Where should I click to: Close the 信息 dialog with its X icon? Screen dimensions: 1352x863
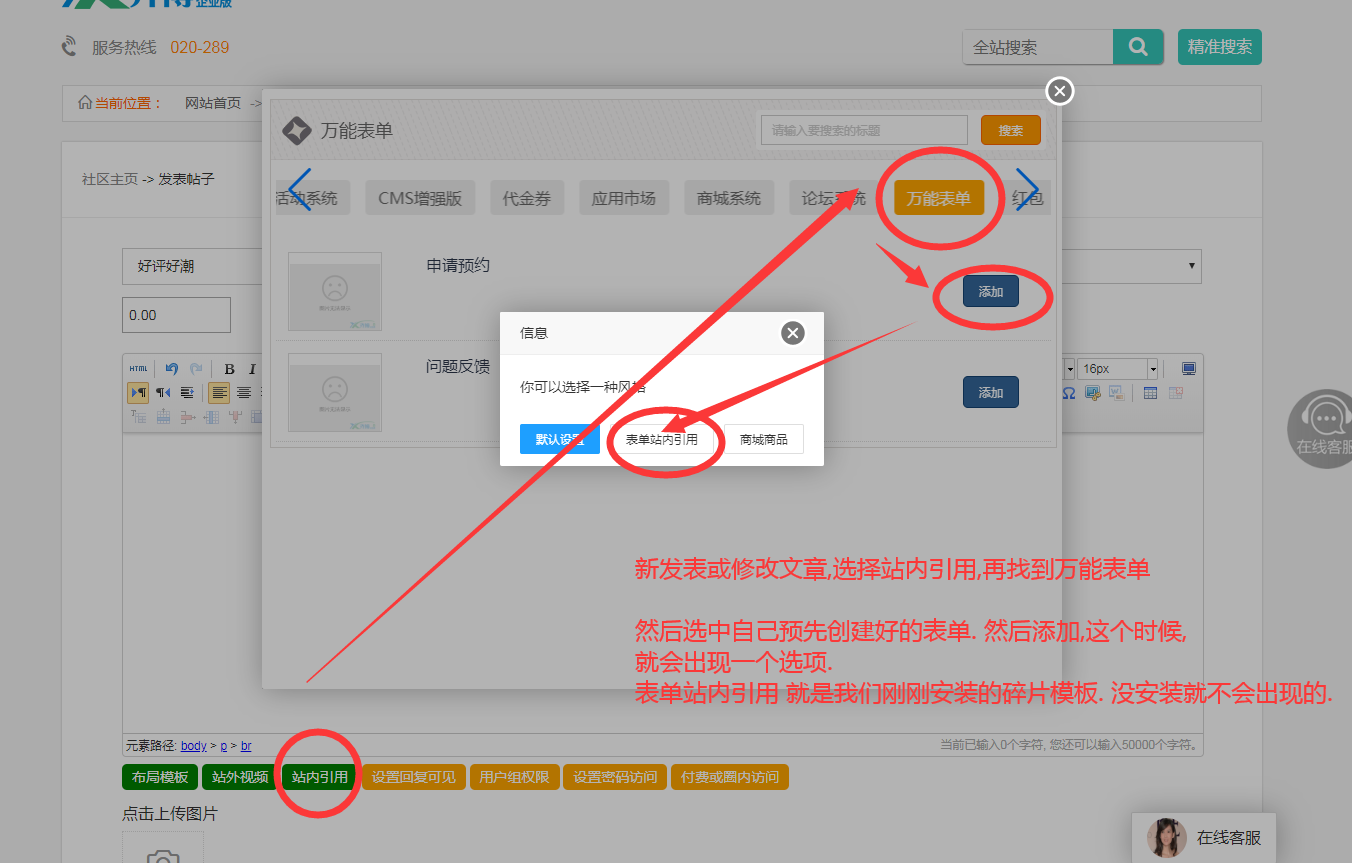pos(793,333)
